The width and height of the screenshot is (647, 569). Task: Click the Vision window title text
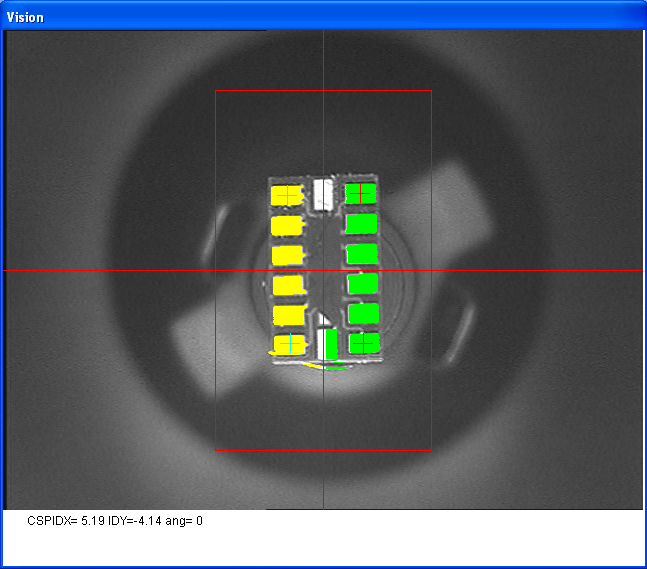(x=25, y=17)
